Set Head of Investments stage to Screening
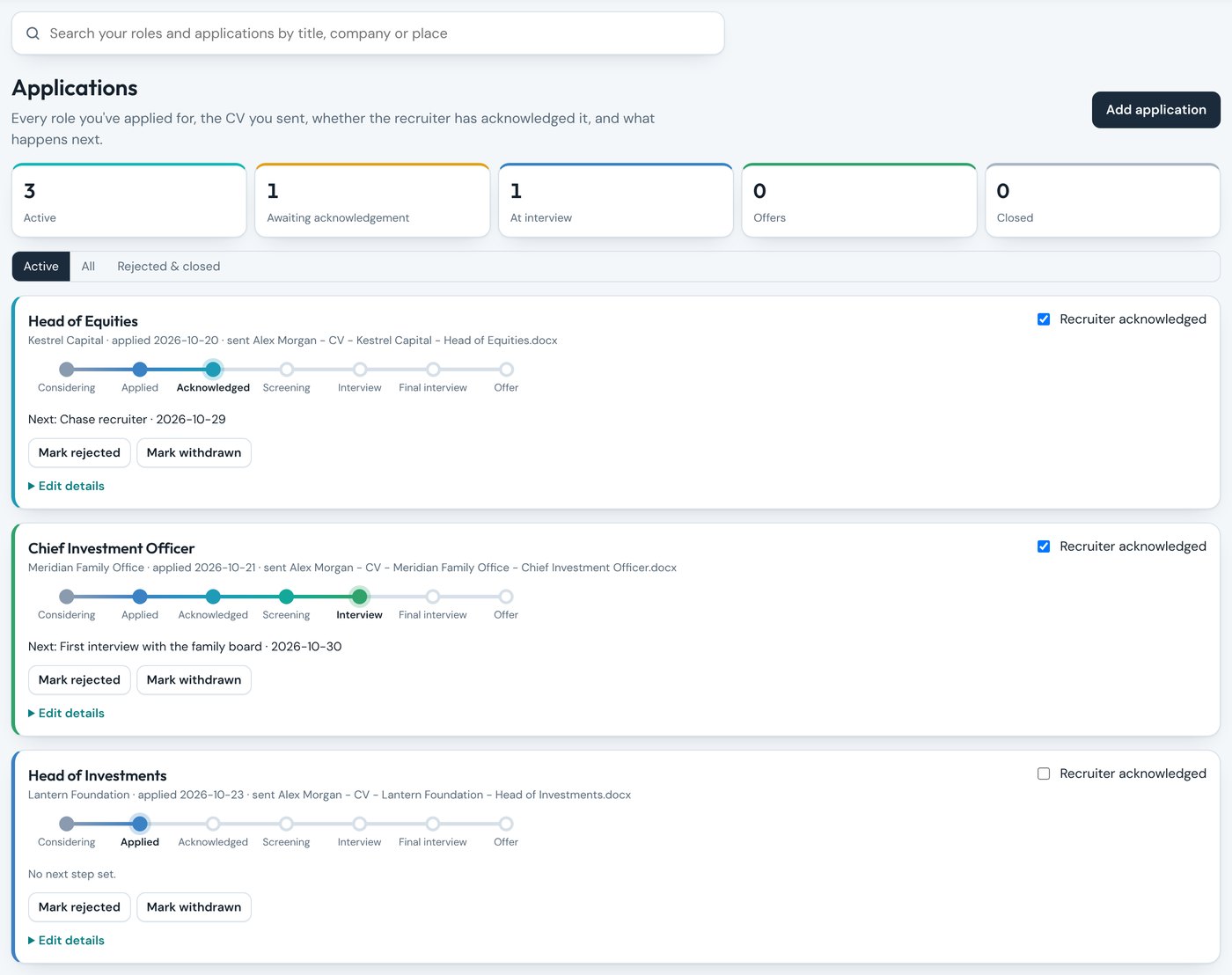 (x=286, y=824)
